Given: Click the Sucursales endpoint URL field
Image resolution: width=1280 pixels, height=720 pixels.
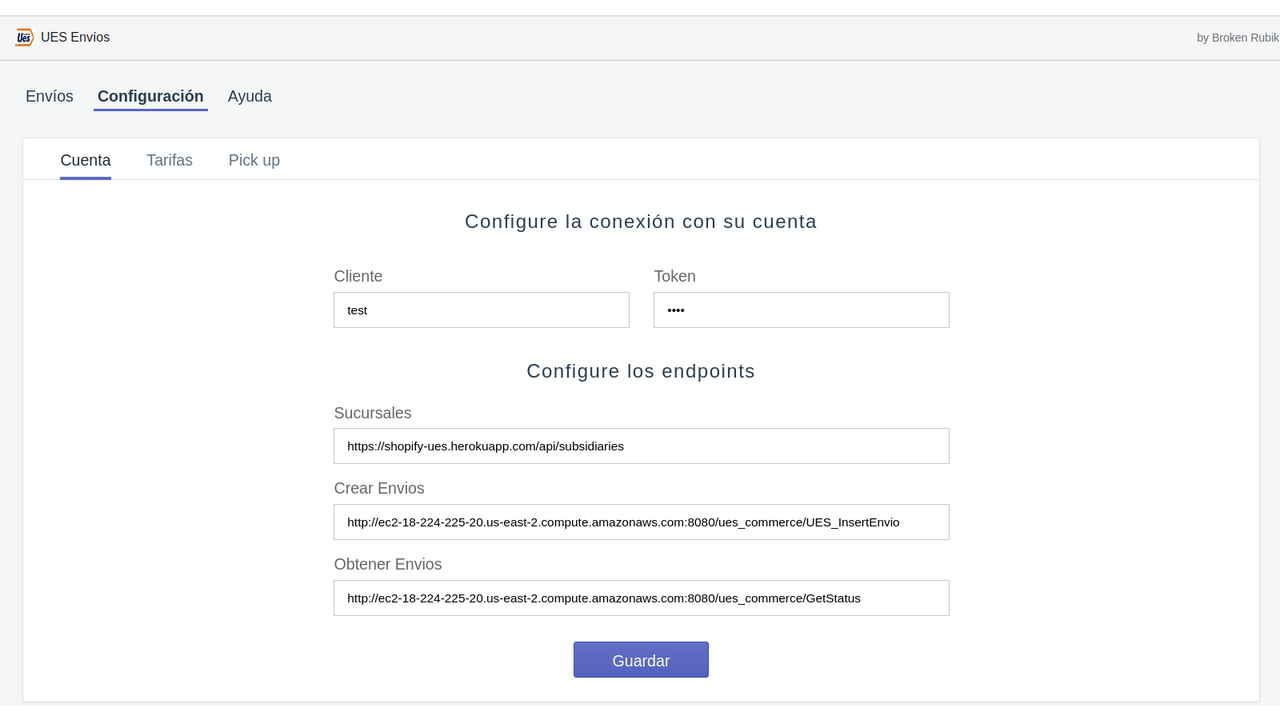Looking at the screenshot, I should pyautogui.click(x=641, y=445).
